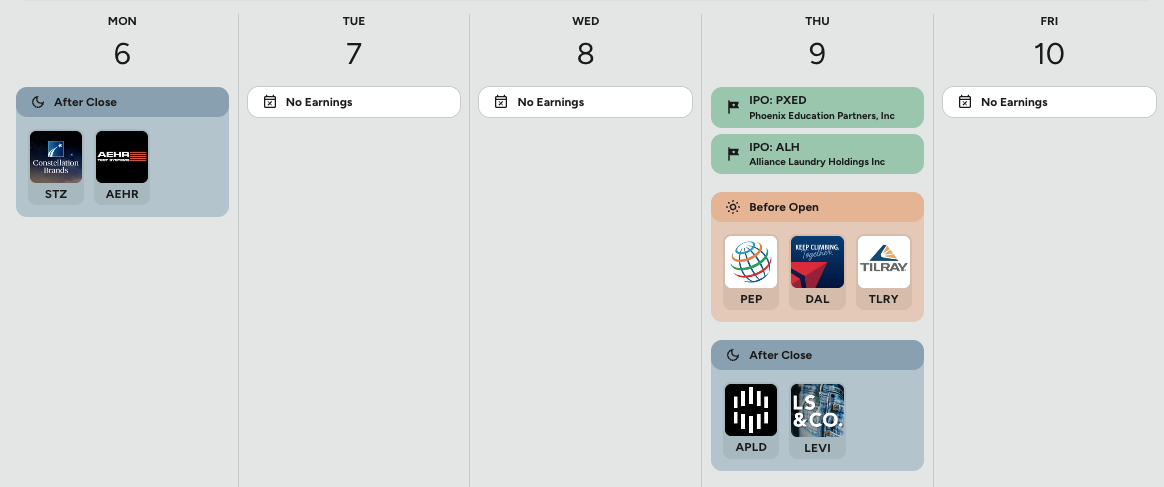Open the Constellation Brands STZ logo
This screenshot has width=1164, height=487.
[56, 157]
